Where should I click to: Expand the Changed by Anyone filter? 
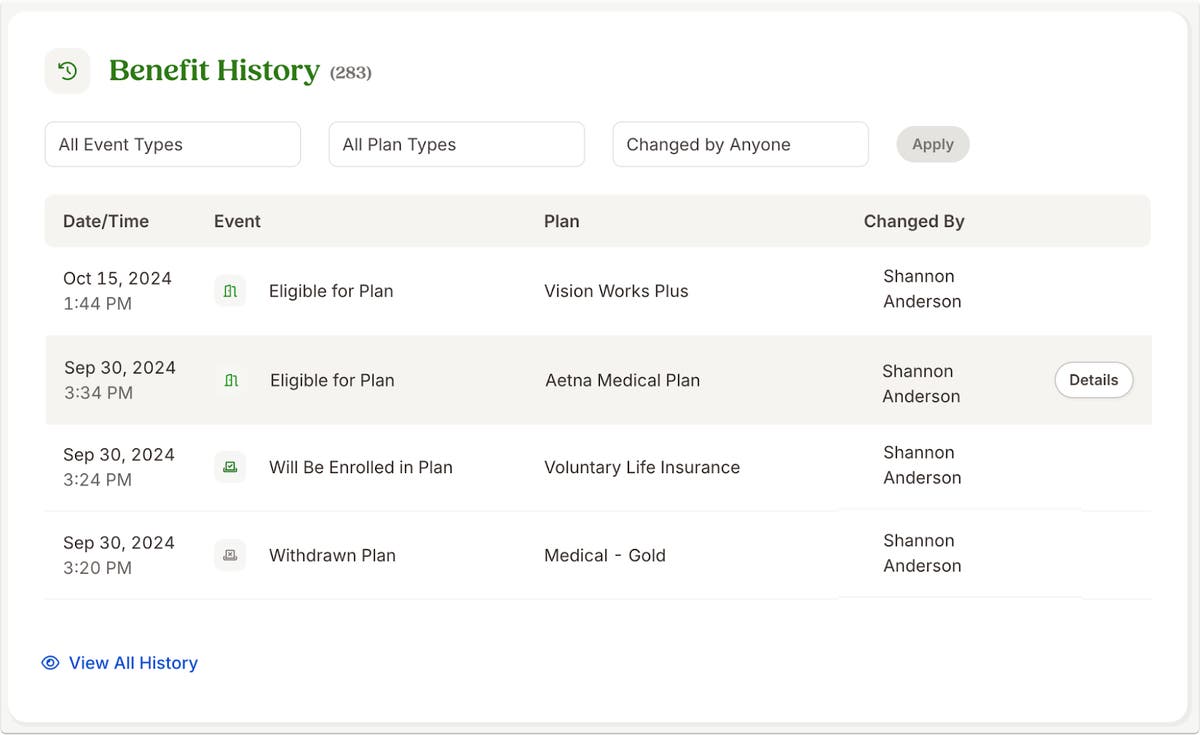click(740, 144)
